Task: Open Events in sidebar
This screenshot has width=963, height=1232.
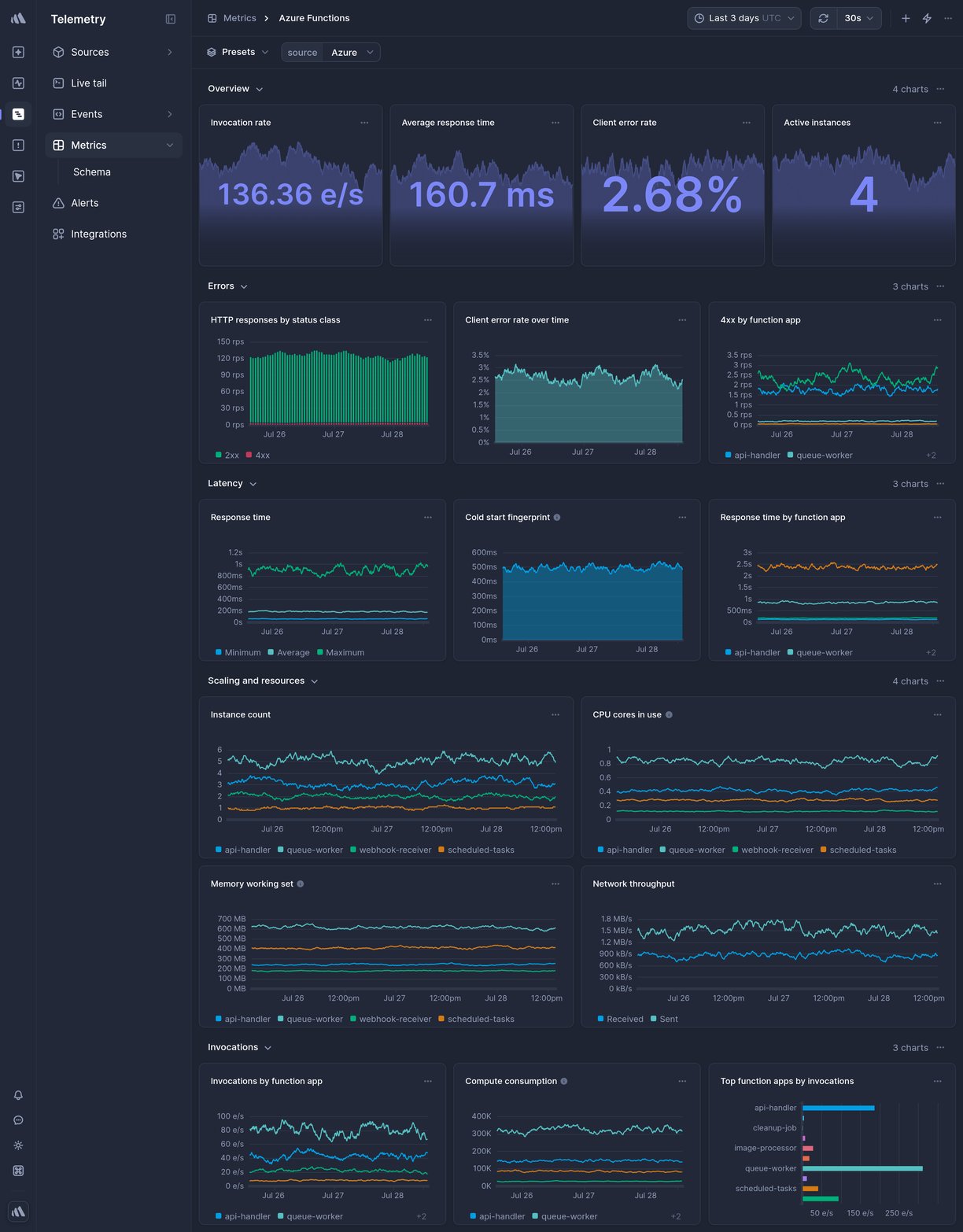Action: point(113,114)
